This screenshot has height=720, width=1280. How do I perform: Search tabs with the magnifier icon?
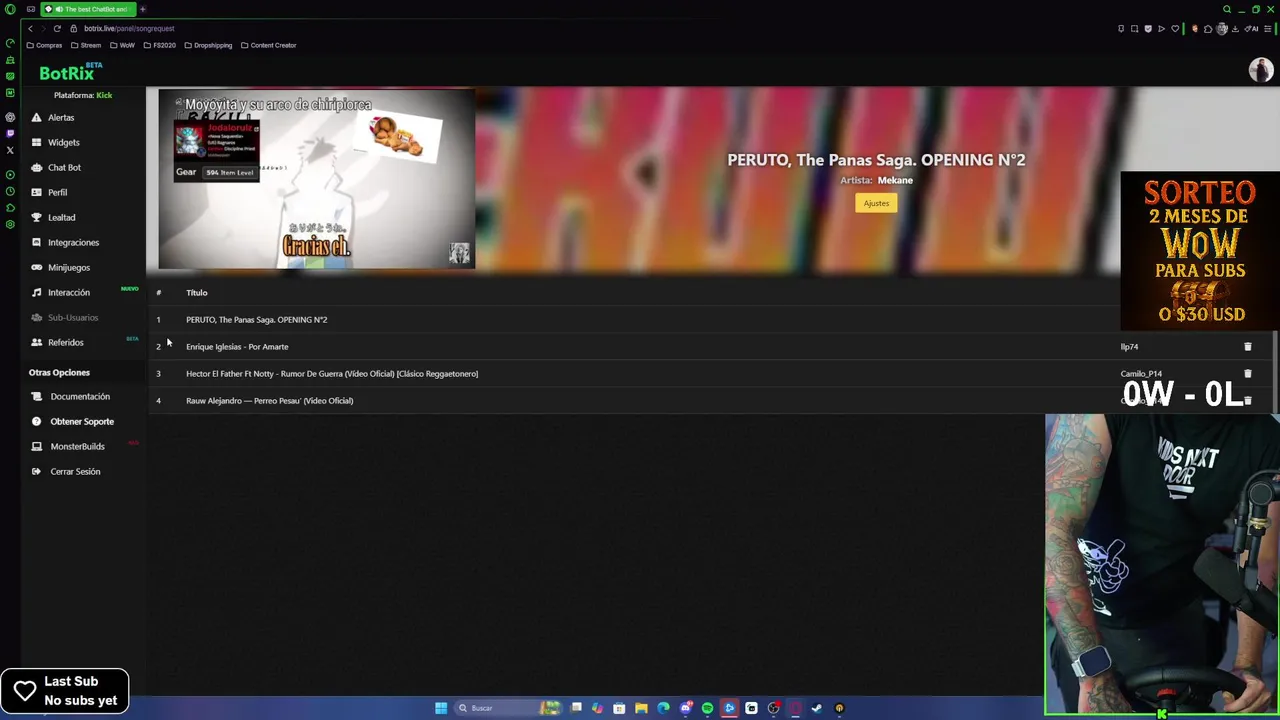point(1227,9)
